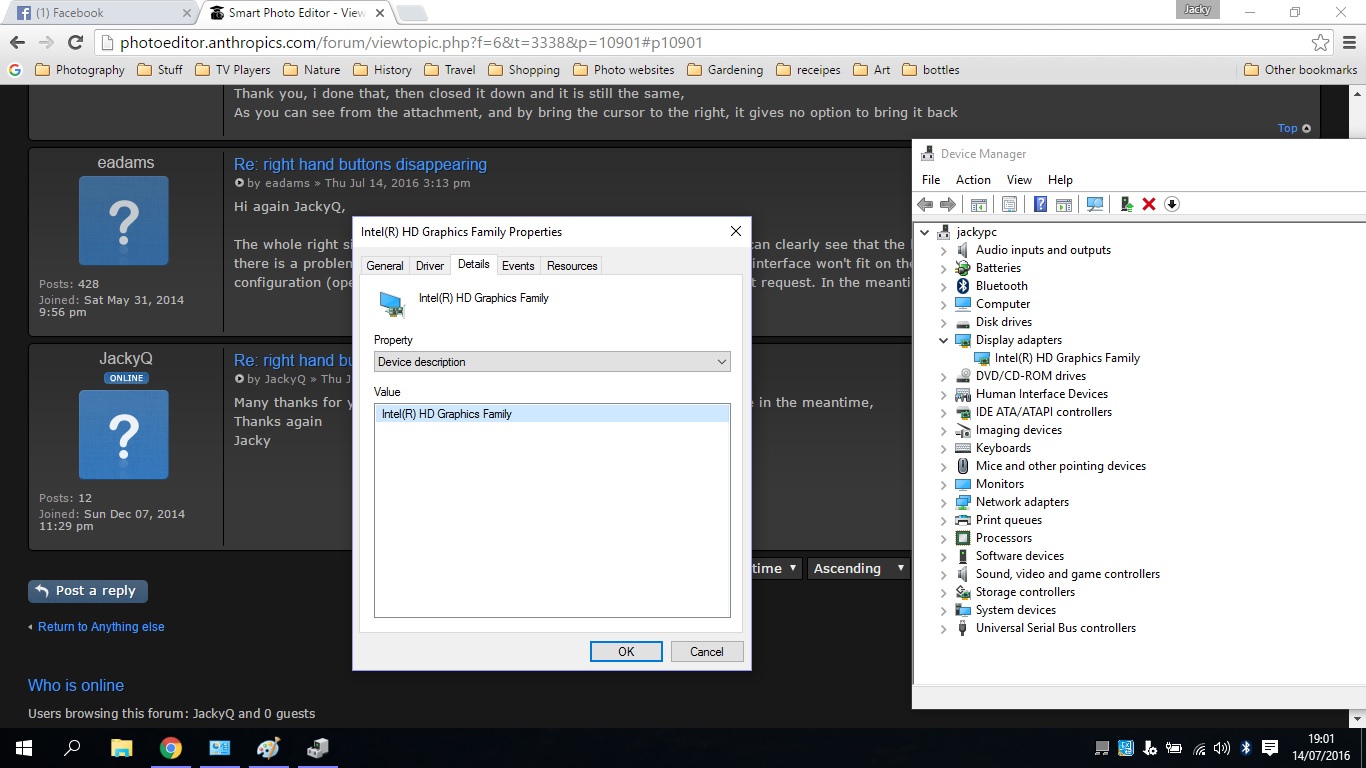Collapse the jackypc root node
The image size is (1366, 768).
pos(923,232)
